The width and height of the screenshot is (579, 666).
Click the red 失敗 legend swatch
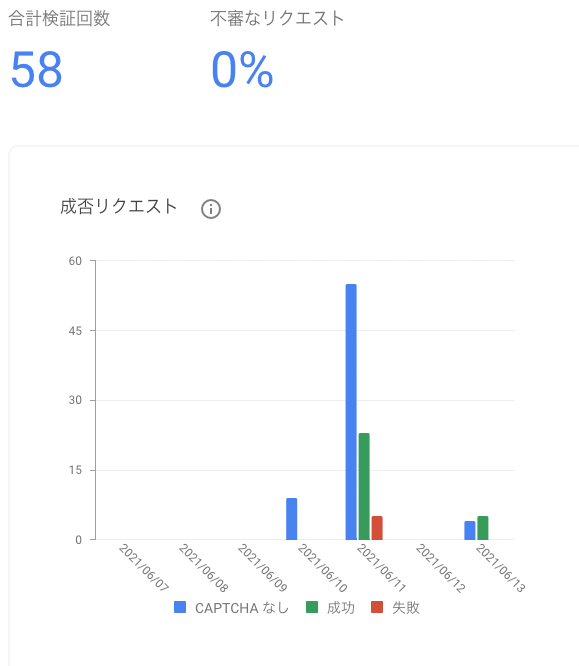377,607
